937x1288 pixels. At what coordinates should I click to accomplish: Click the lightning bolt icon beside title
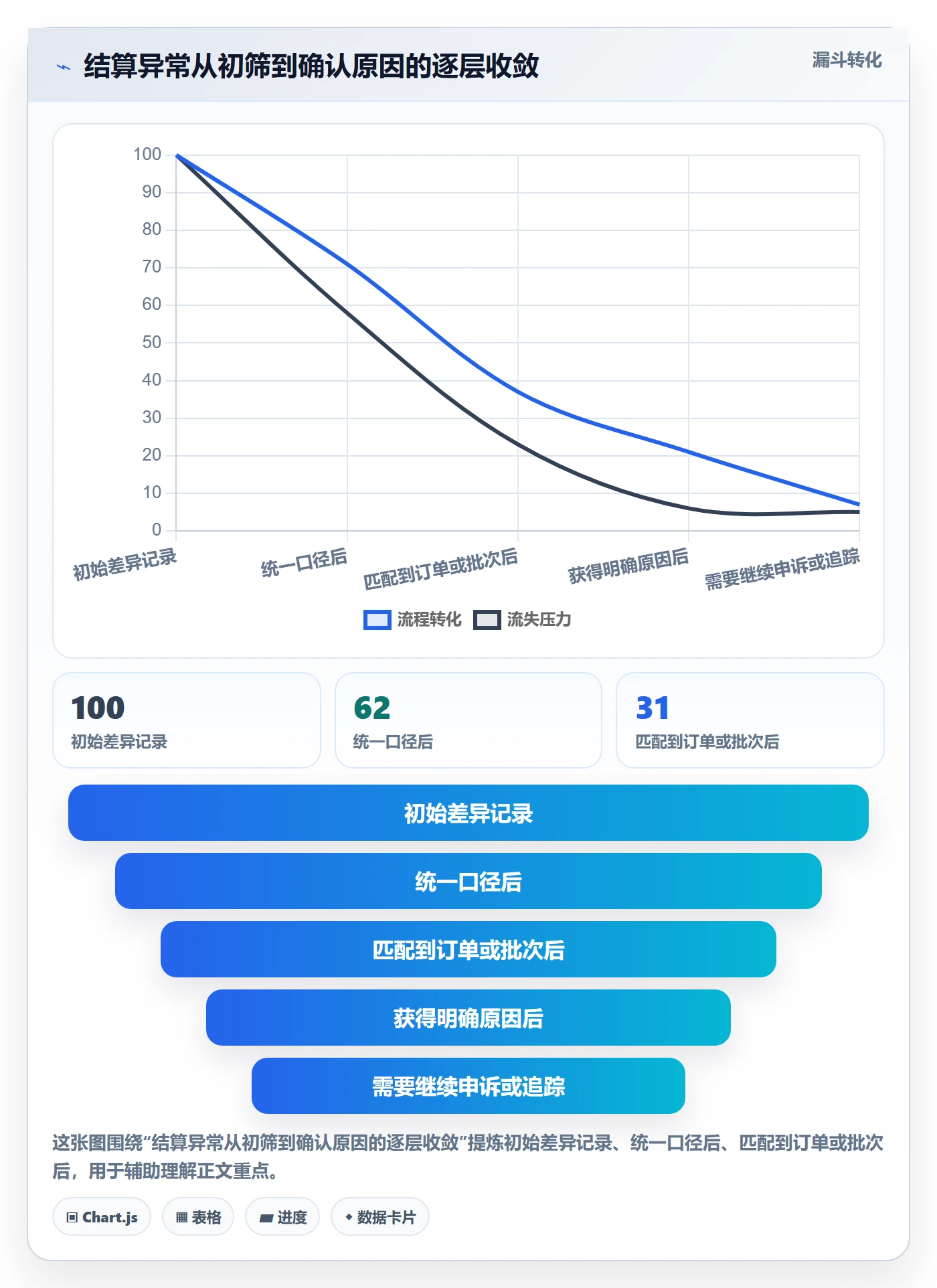pos(64,67)
